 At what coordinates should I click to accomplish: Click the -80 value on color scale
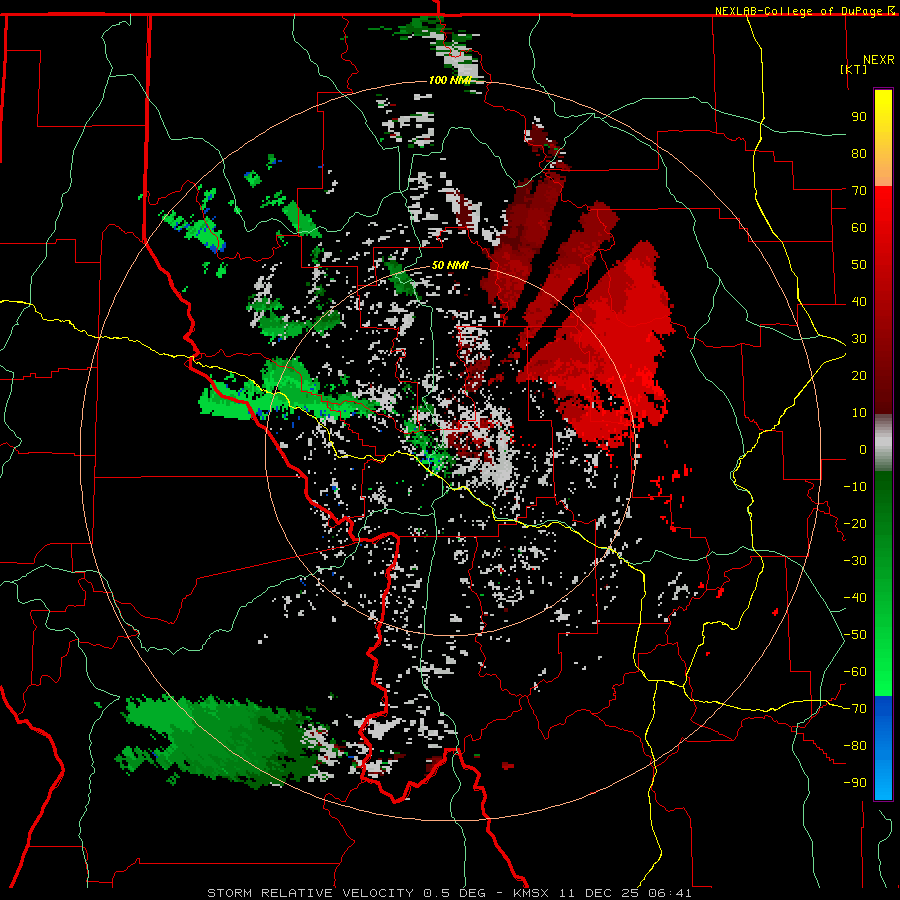(x=855, y=746)
